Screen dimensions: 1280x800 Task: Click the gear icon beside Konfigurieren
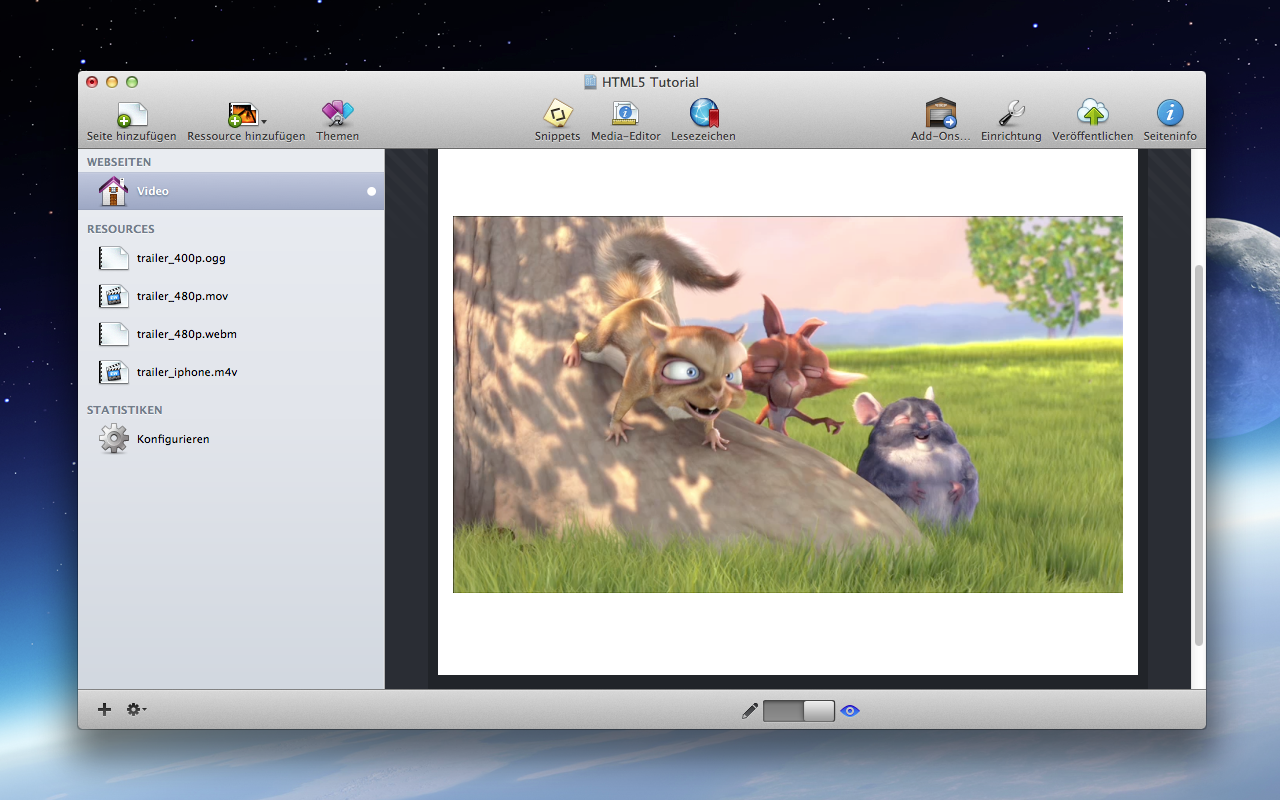tap(114, 439)
